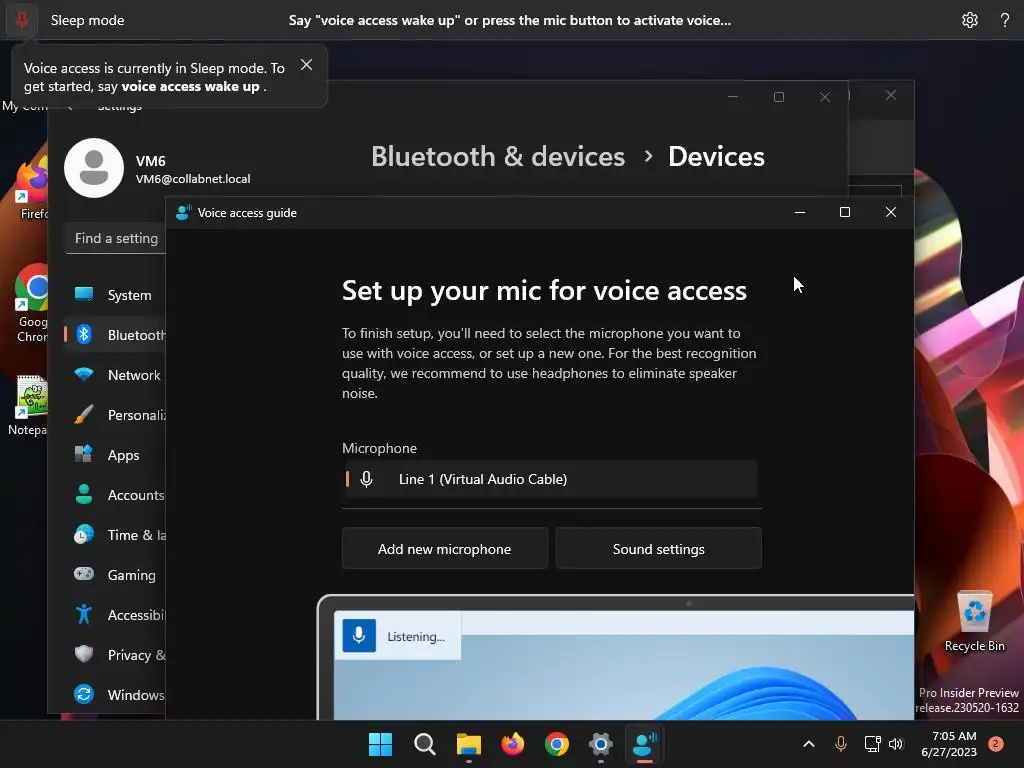Image resolution: width=1024 pixels, height=768 pixels.
Task: Switch to Settings app in taskbar
Action: 600,744
